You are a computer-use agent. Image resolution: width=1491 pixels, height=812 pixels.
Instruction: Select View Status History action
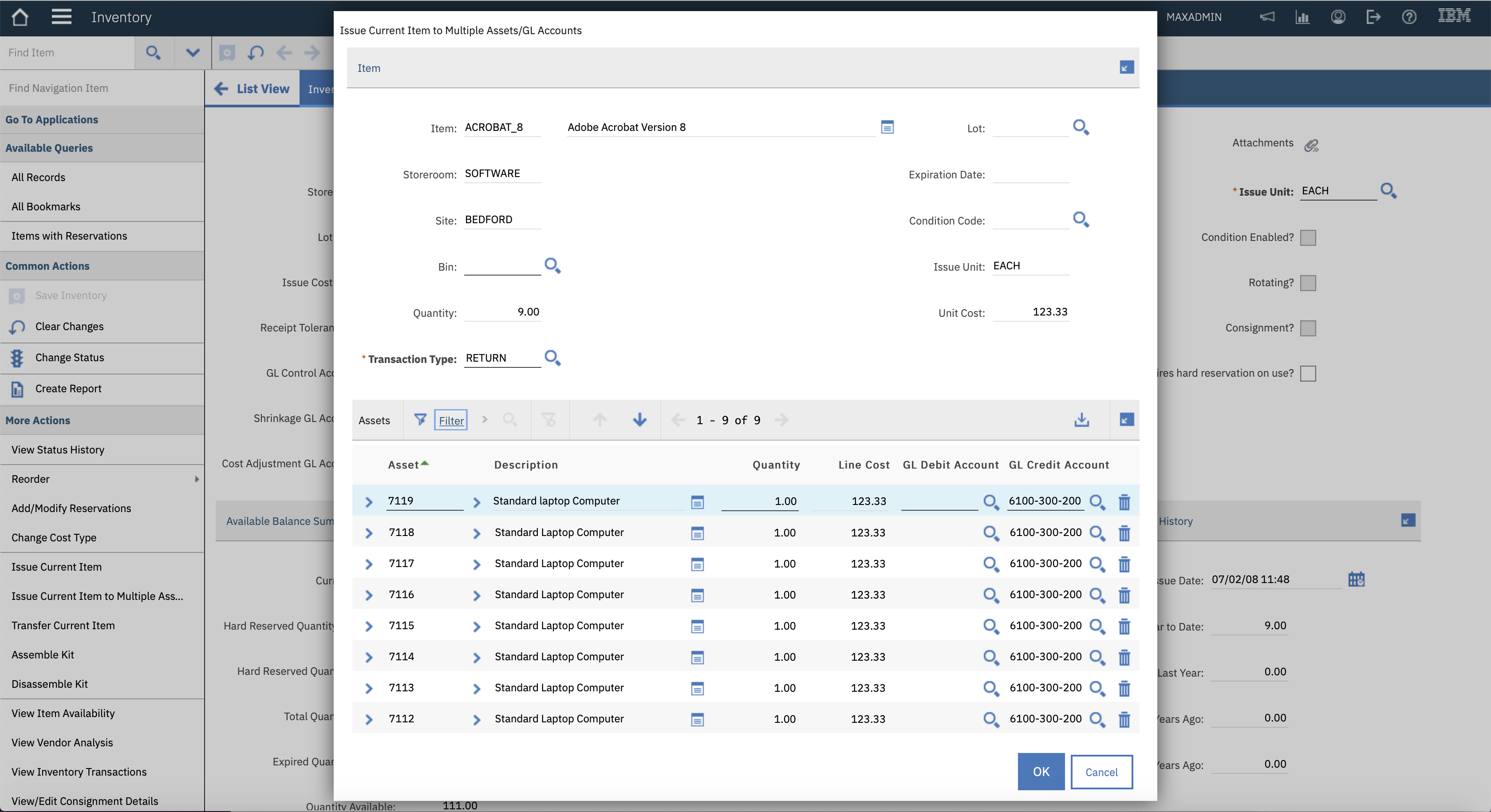point(58,449)
